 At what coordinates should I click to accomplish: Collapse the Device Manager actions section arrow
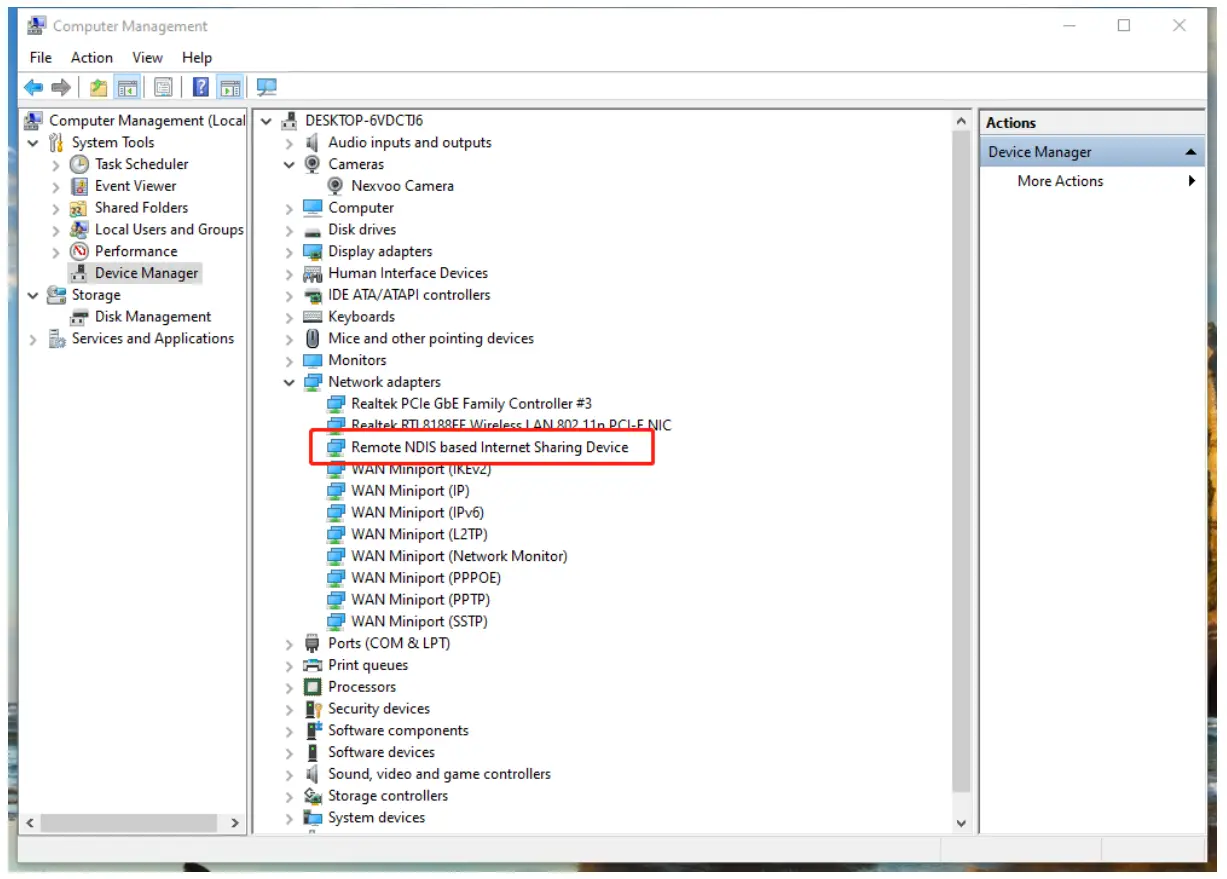[1190, 152]
